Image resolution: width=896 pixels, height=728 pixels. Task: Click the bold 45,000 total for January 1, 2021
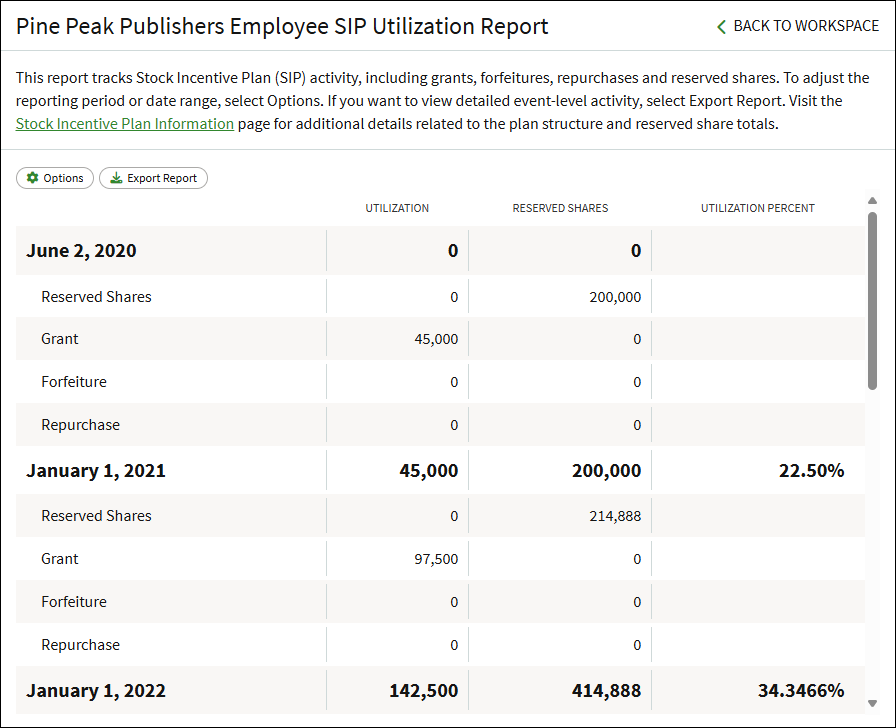(x=429, y=471)
